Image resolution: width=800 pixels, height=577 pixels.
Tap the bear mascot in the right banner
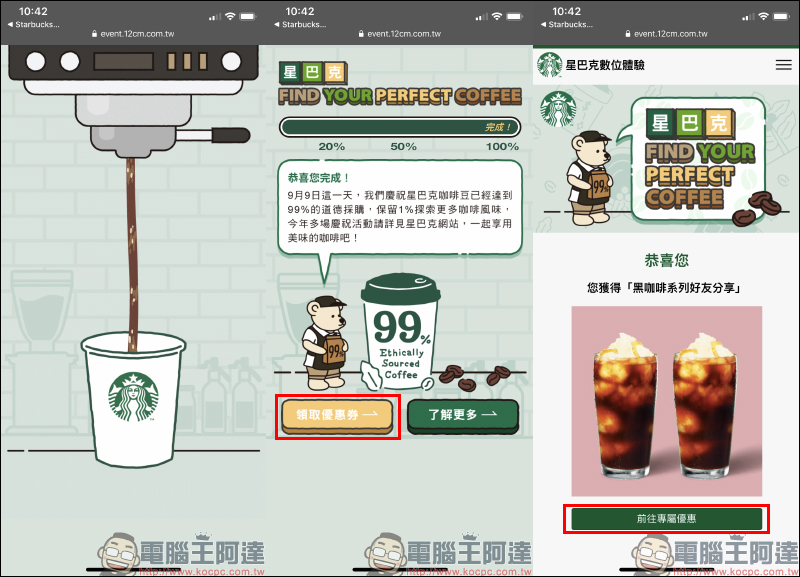(x=591, y=179)
